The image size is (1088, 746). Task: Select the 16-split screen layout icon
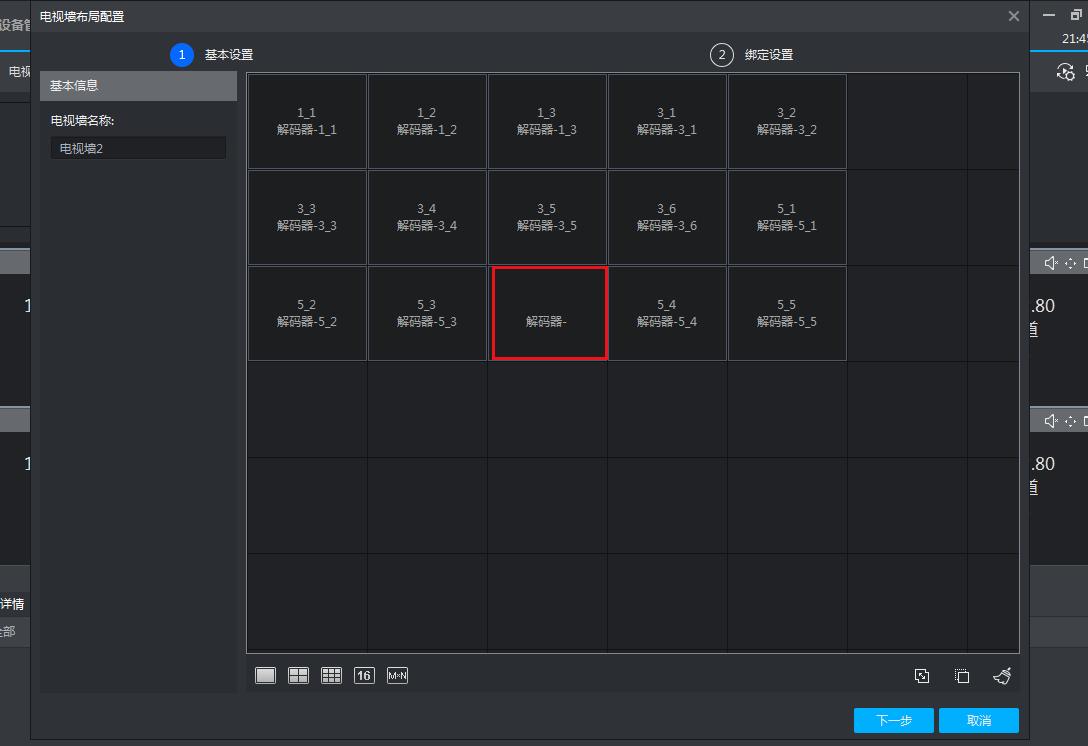click(x=364, y=675)
